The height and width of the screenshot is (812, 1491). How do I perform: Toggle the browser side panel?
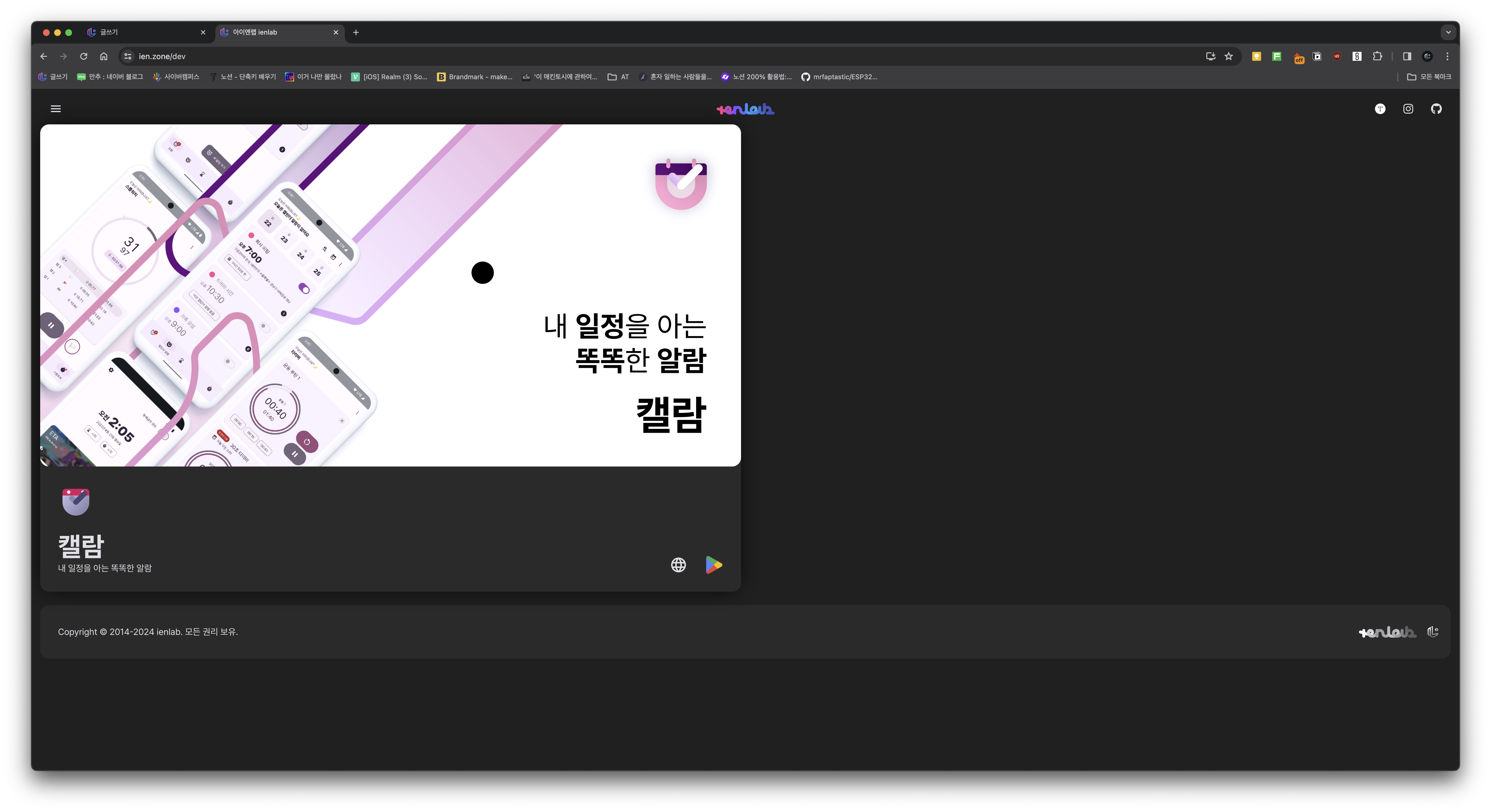tap(1407, 56)
